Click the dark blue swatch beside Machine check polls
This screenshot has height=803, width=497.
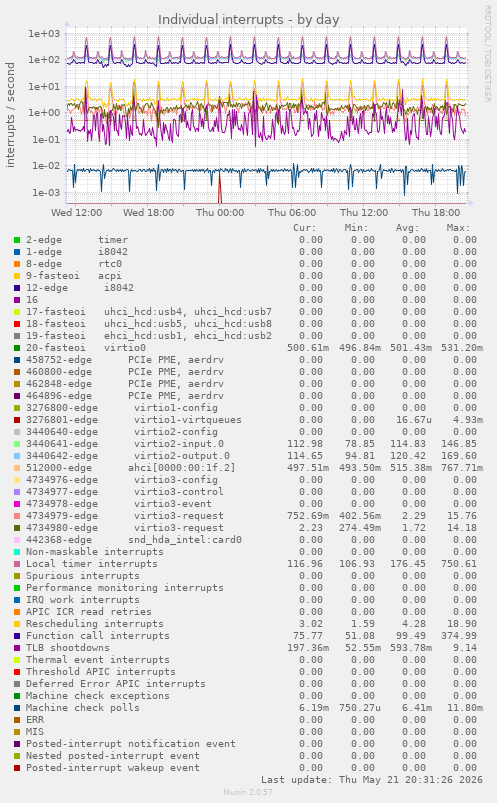pyautogui.click(x=17, y=708)
